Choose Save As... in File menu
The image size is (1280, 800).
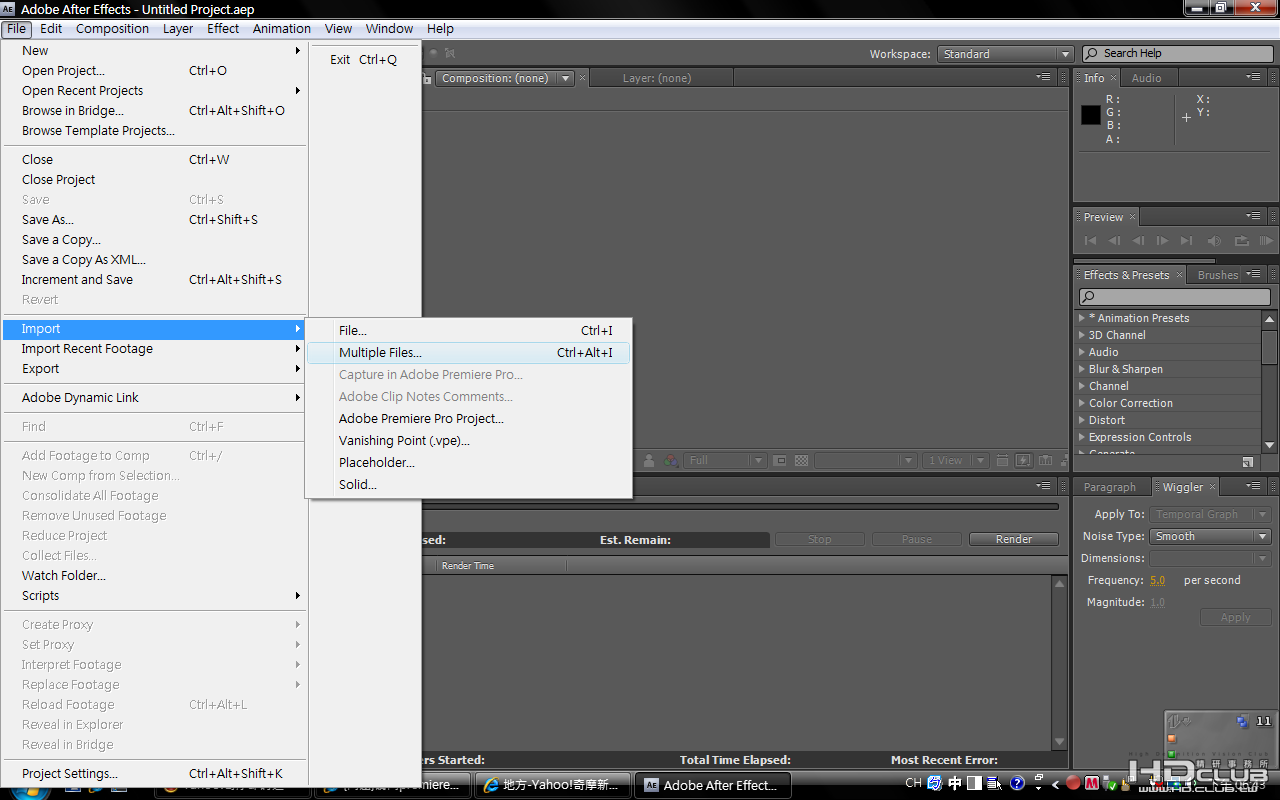pos(154,219)
